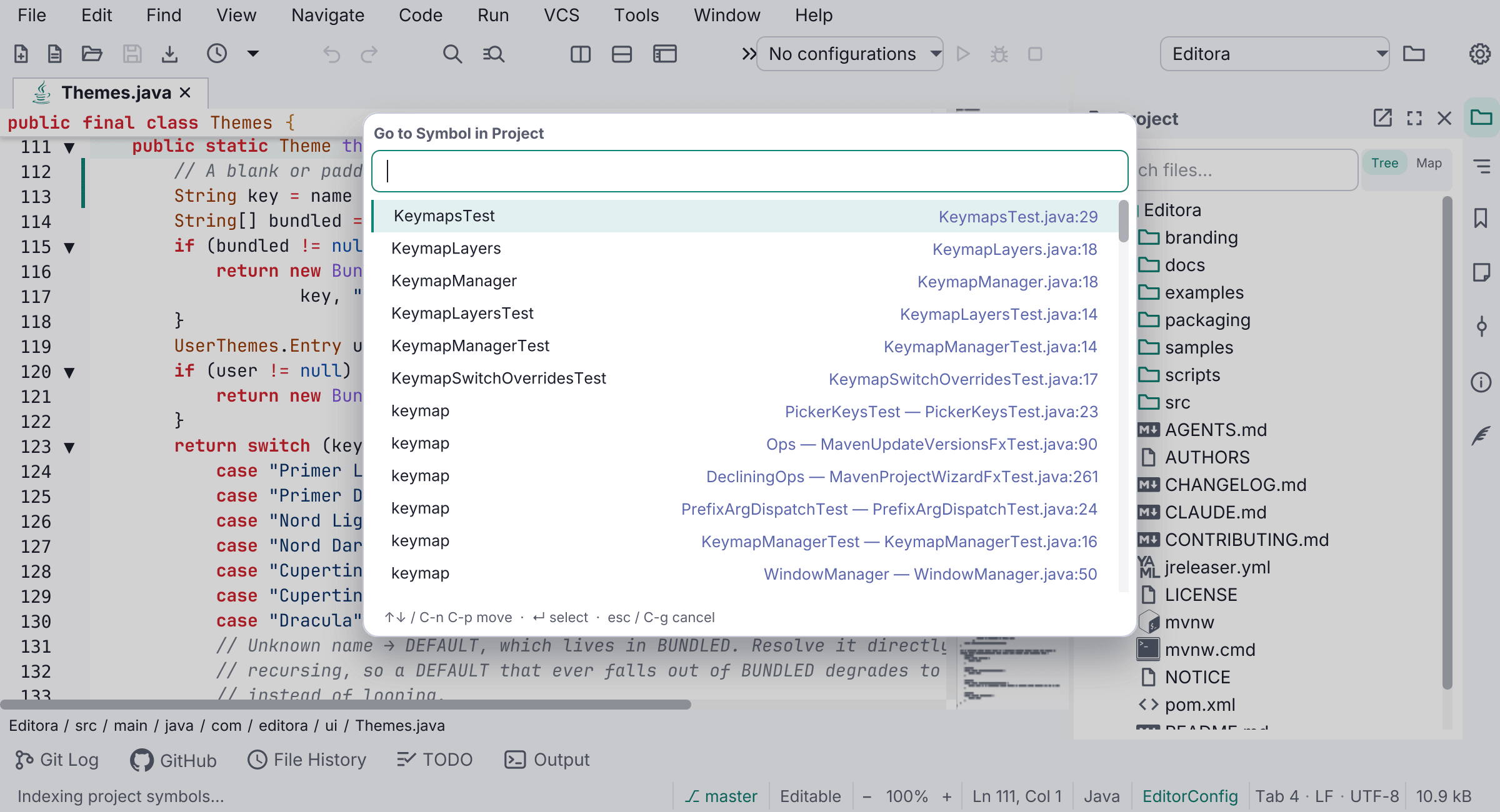The image size is (1500, 812).
Task: Open Settings gear icon
Action: pos(1479,54)
